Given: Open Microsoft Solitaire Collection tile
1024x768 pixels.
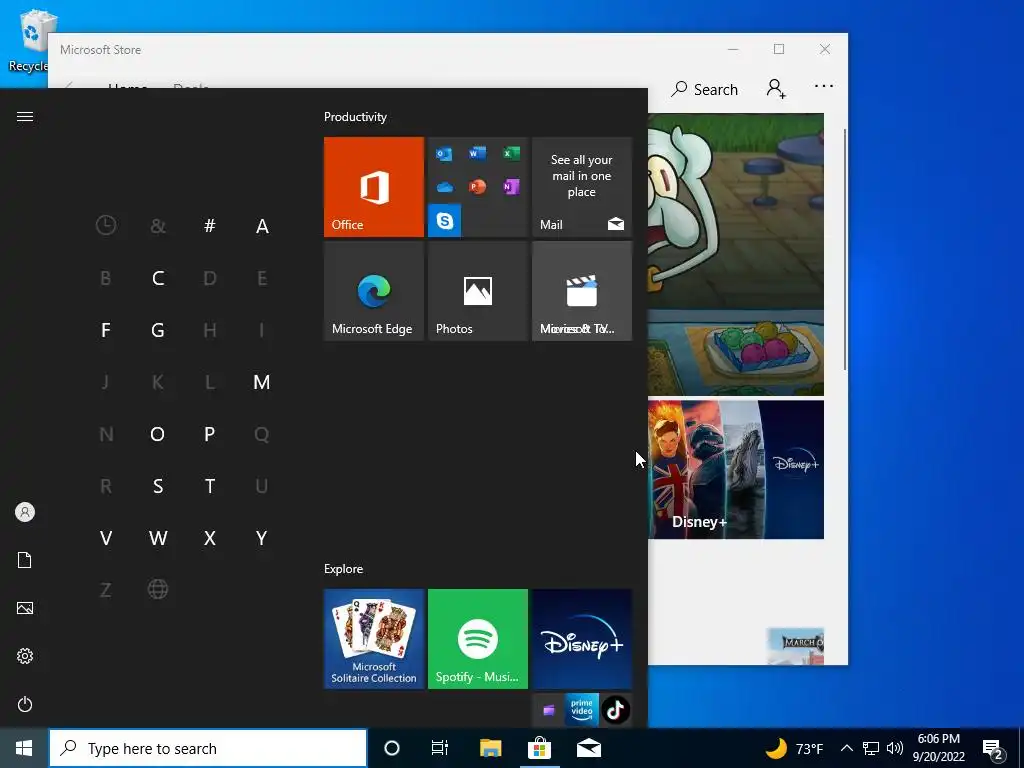Looking at the screenshot, I should pos(374,639).
